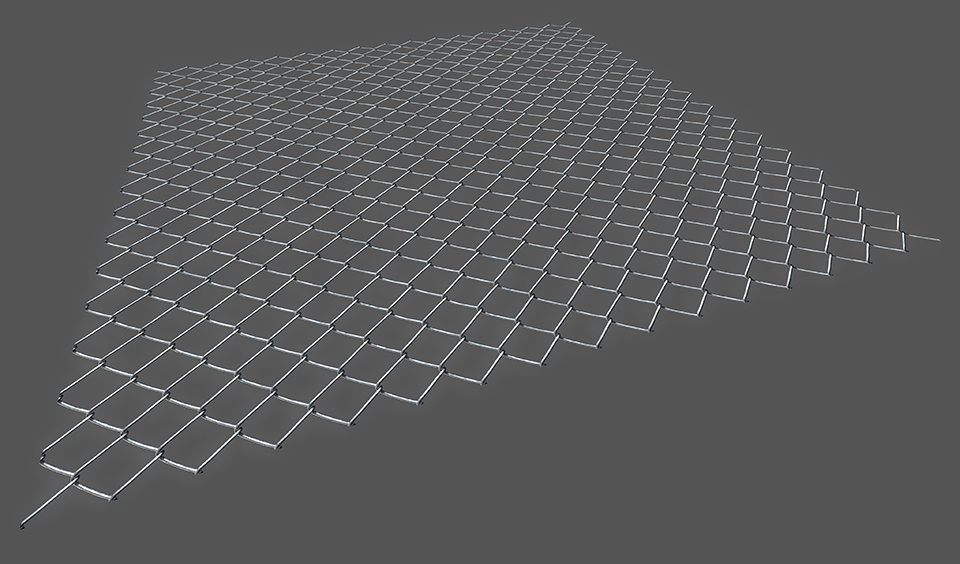960x564 pixels.
Task: Pick the last diamond cell beside the rightmost wire tip
Action: [x=883, y=237]
